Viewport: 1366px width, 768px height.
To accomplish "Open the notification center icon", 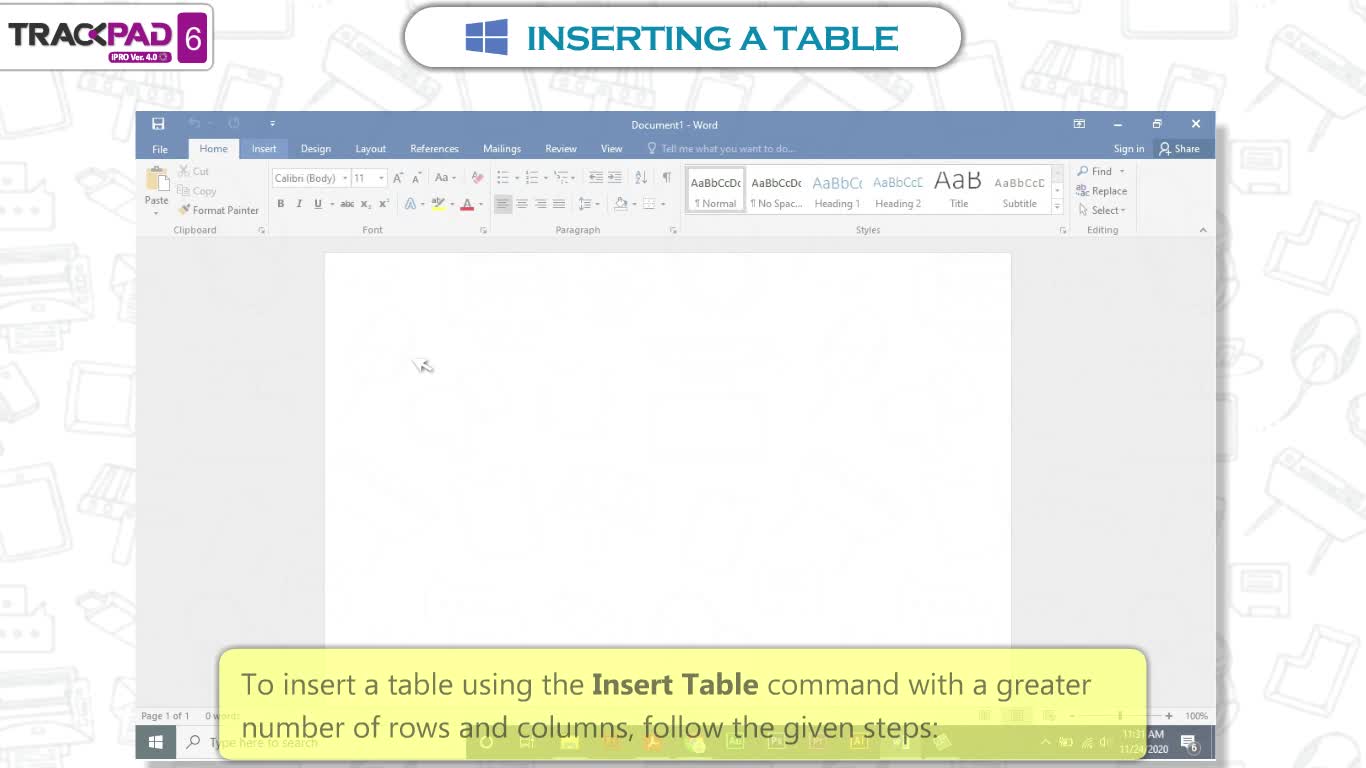I will tap(1189, 743).
